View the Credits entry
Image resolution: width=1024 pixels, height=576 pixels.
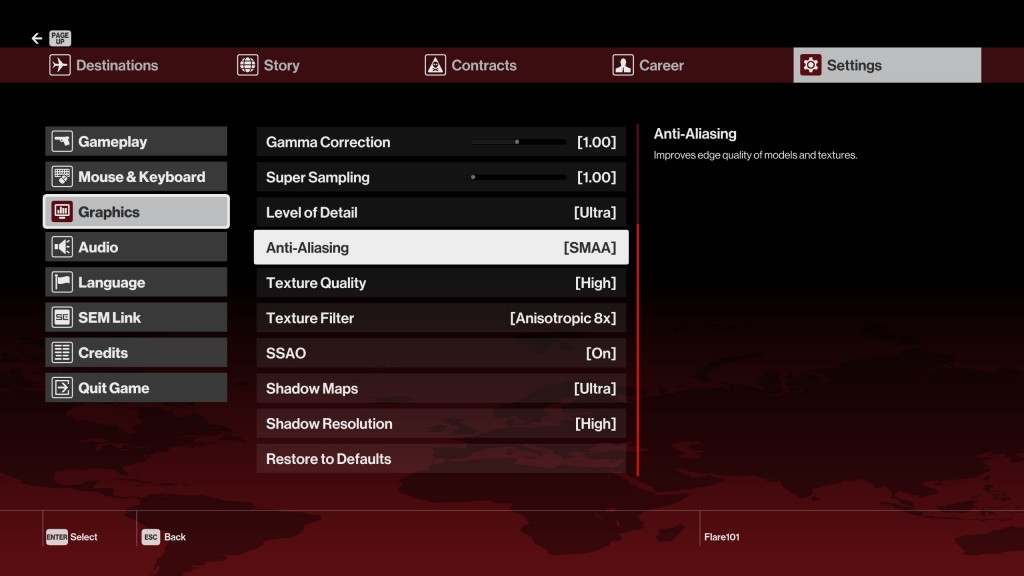coord(136,353)
